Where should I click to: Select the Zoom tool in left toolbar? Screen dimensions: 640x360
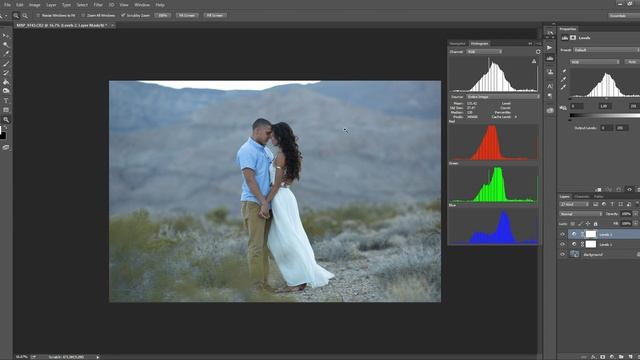click(6, 120)
